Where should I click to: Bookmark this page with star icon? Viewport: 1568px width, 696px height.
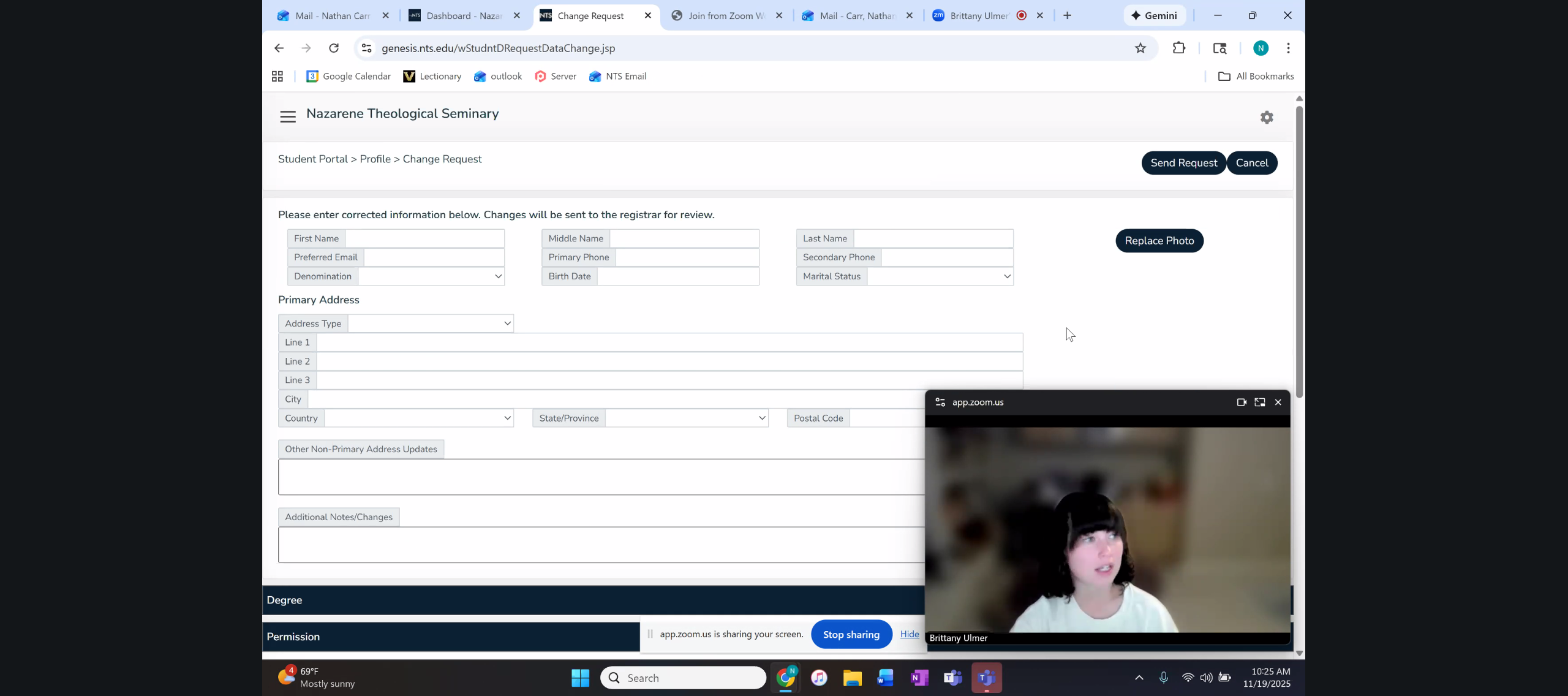click(1140, 48)
